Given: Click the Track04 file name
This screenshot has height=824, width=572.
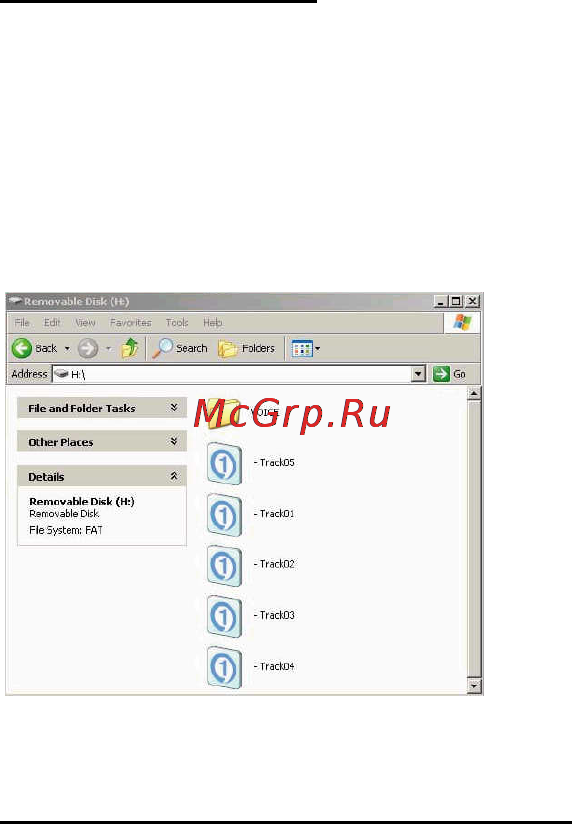Looking at the screenshot, I should 277,666.
